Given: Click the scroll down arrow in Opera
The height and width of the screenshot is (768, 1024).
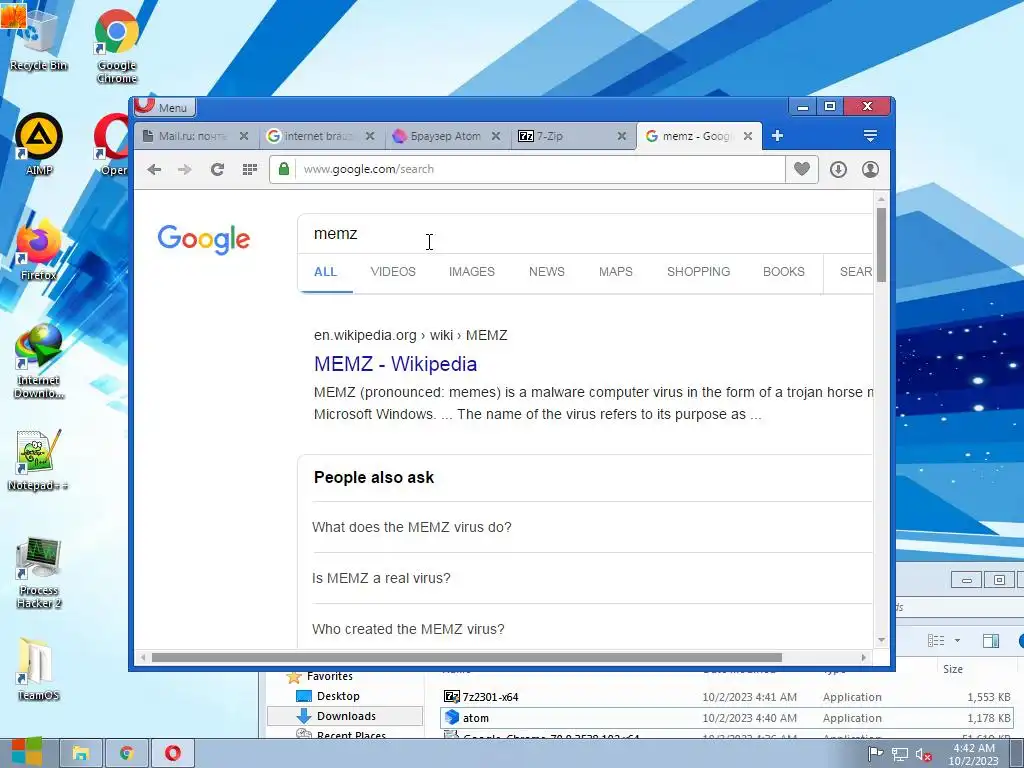Looking at the screenshot, I should pyautogui.click(x=881, y=640).
